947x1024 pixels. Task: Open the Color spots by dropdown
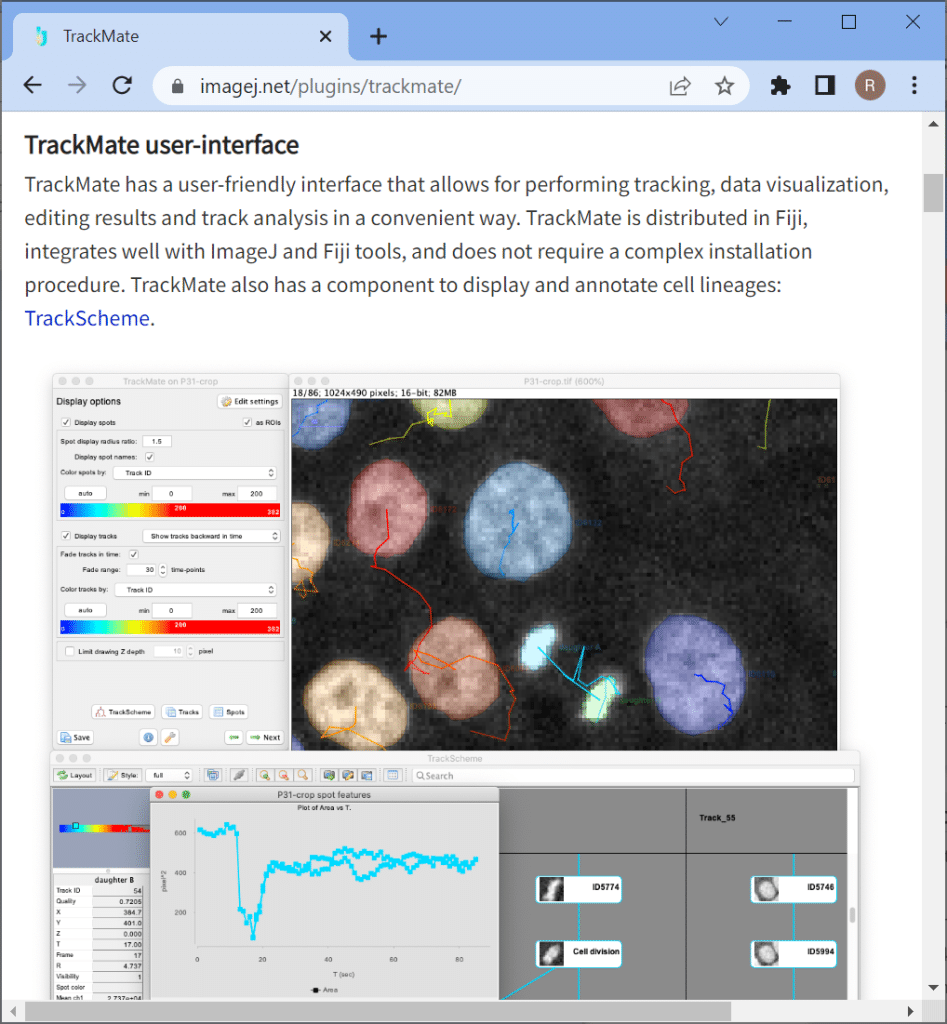(194, 473)
